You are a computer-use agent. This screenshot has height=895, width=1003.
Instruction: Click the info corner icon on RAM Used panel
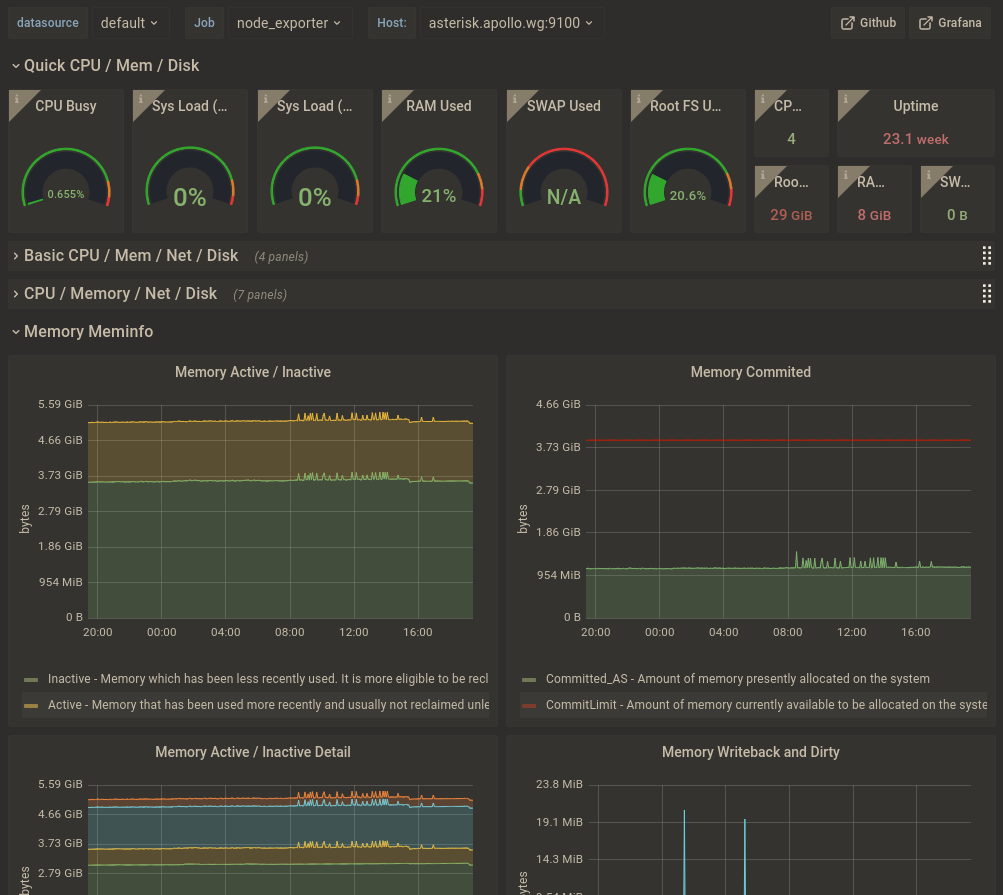coord(390,99)
